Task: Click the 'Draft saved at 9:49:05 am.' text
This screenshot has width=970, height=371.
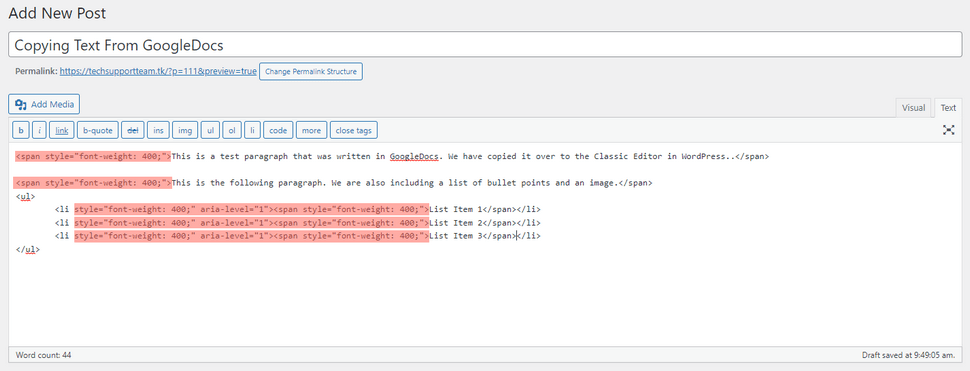Action: (908, 356)
